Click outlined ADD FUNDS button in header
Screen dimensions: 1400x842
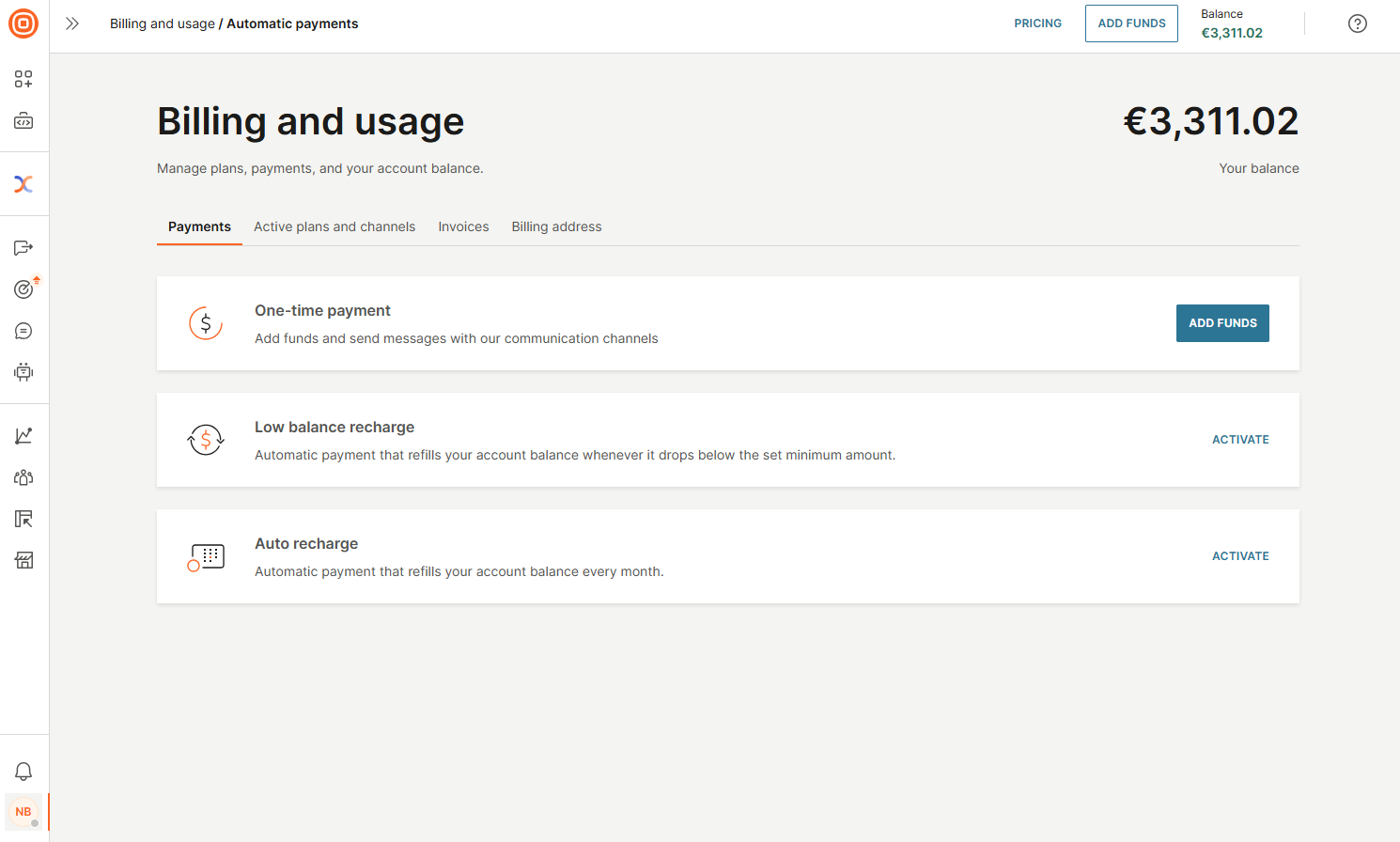click(1131, 23)
